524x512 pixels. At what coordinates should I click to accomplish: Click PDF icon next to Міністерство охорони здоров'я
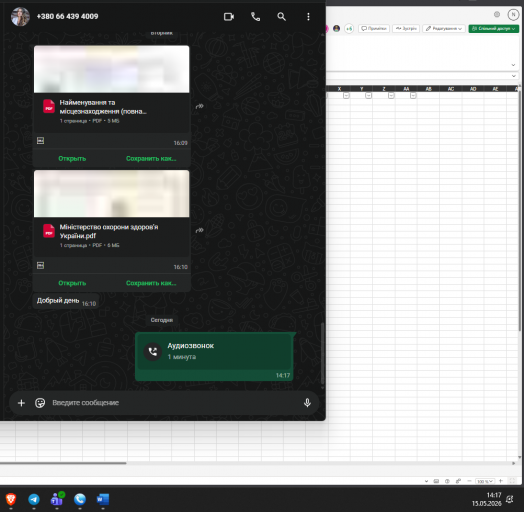coord(49,231)
